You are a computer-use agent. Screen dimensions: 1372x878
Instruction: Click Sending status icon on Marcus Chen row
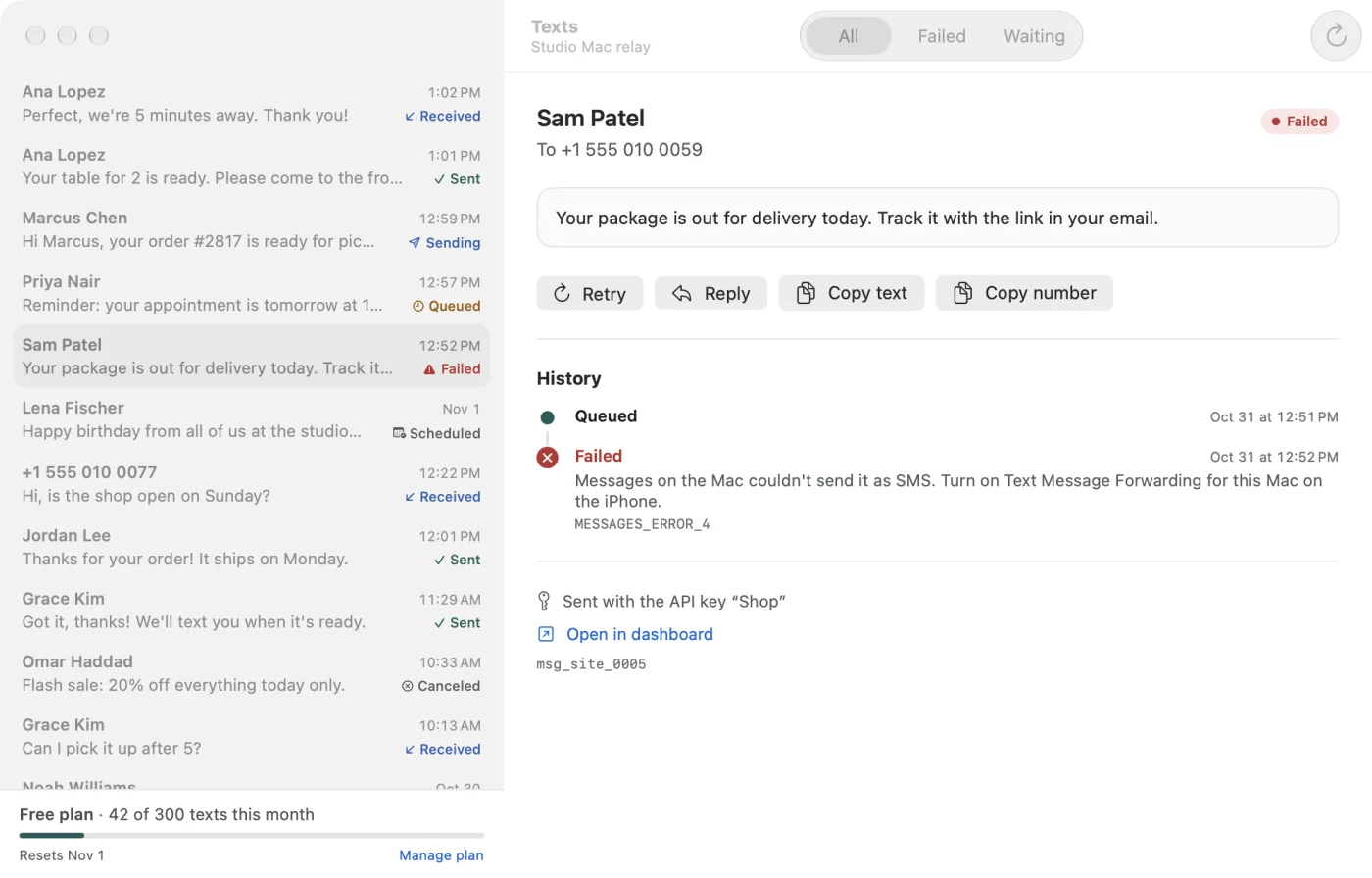point(415,243)
